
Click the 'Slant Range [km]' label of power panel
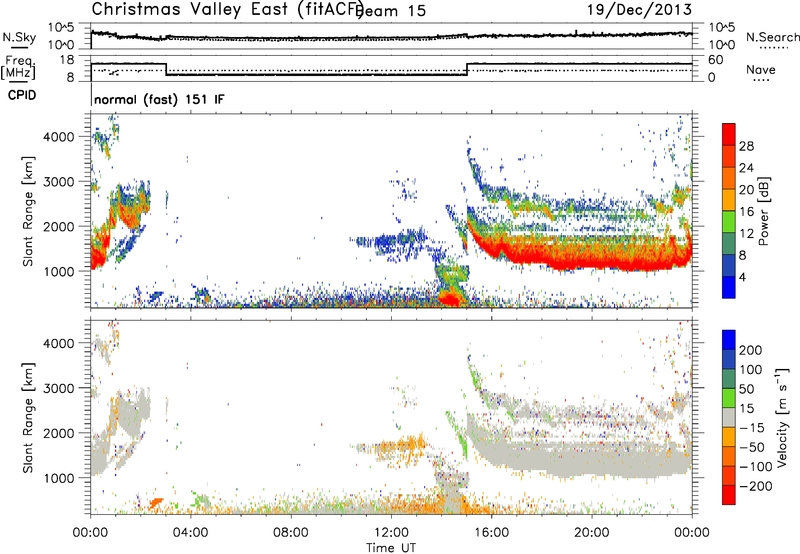coord(28,211)
